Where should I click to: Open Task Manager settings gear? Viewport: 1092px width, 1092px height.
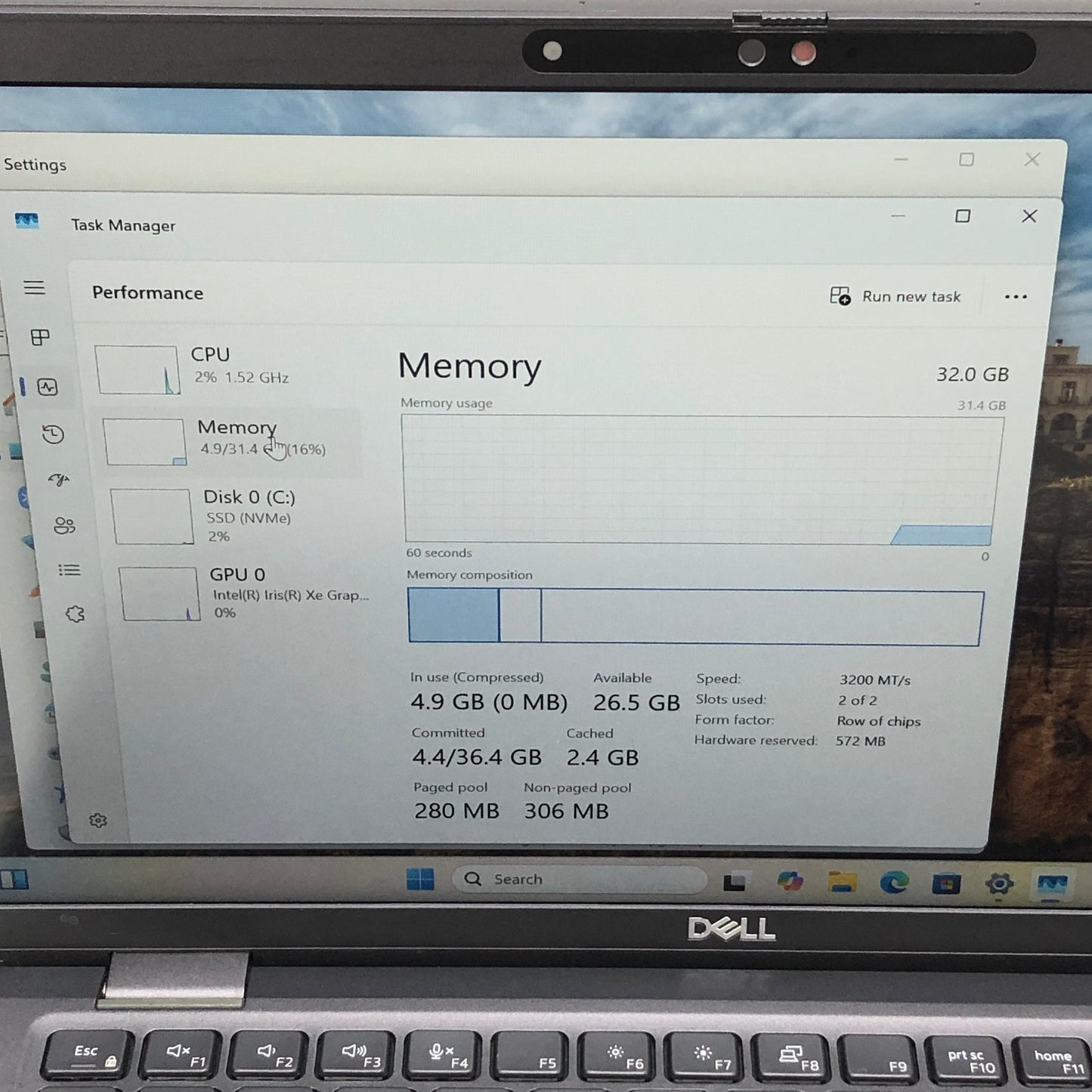97,821
